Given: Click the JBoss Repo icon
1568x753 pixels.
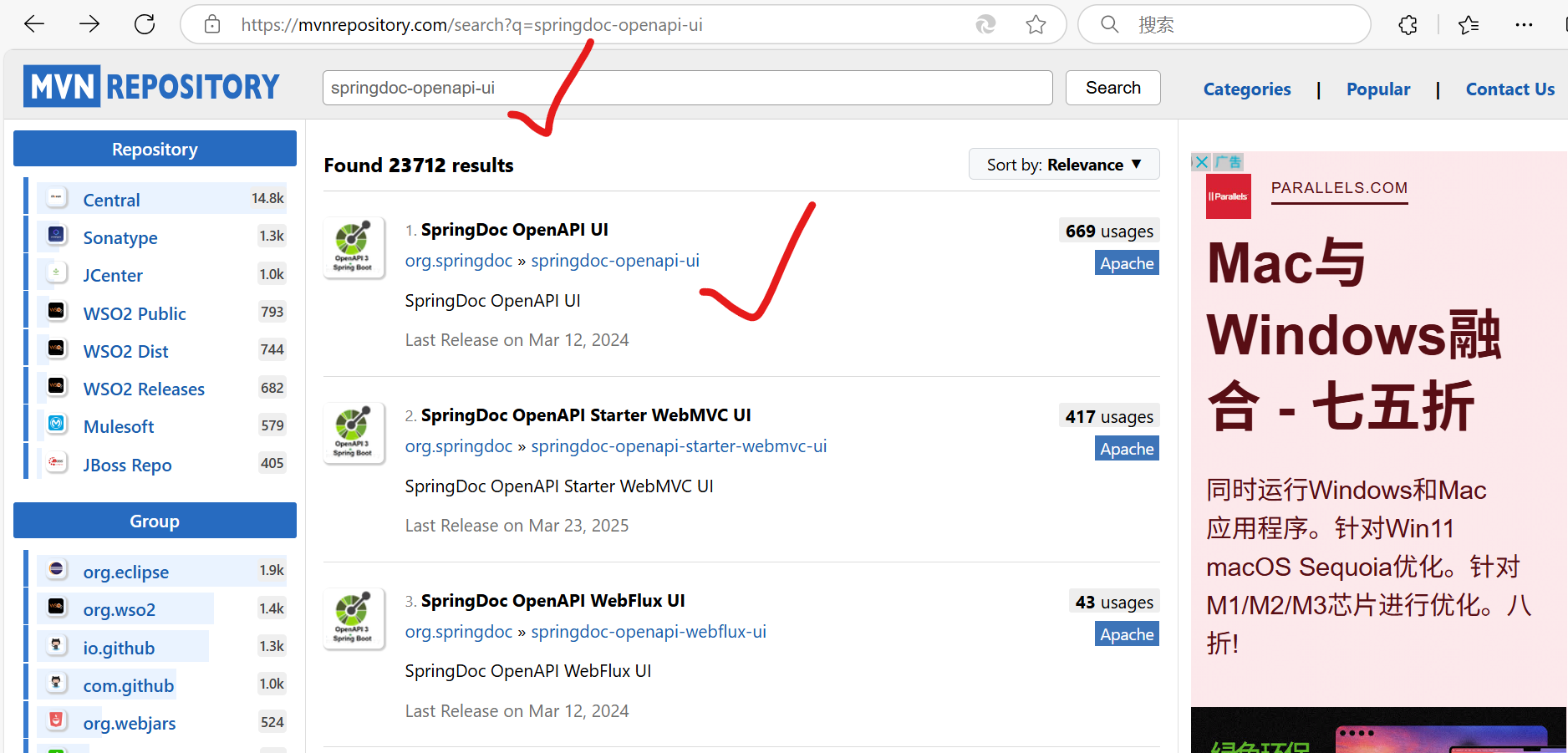Looking at the screenshot, I should tap(55, 461).
